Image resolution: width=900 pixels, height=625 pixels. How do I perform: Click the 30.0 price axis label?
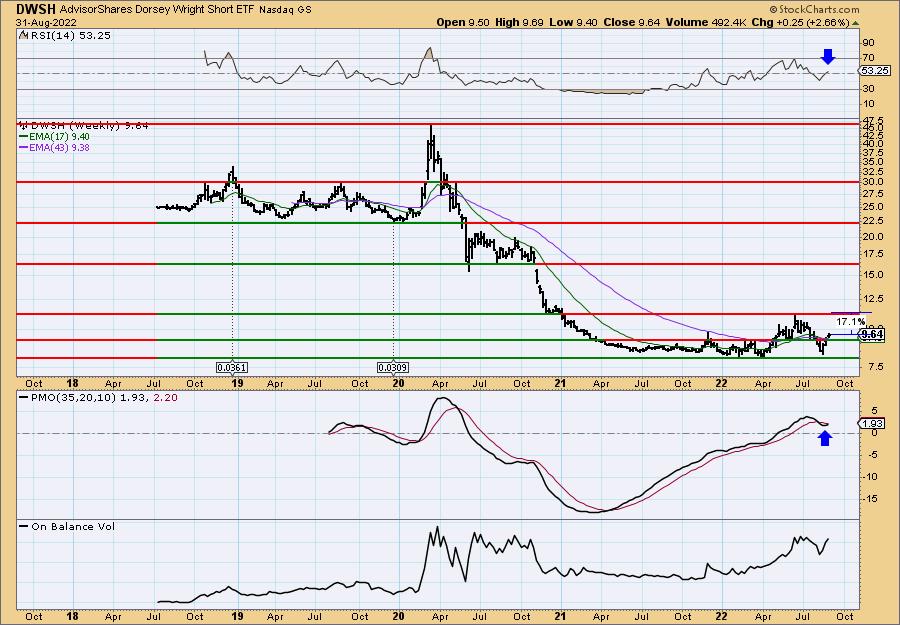(x=872, y=182)
